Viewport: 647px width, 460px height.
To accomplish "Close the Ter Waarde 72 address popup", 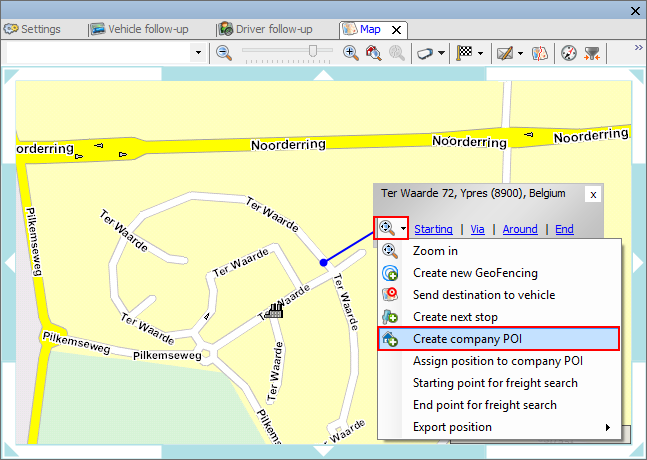I will coord(593,194).
